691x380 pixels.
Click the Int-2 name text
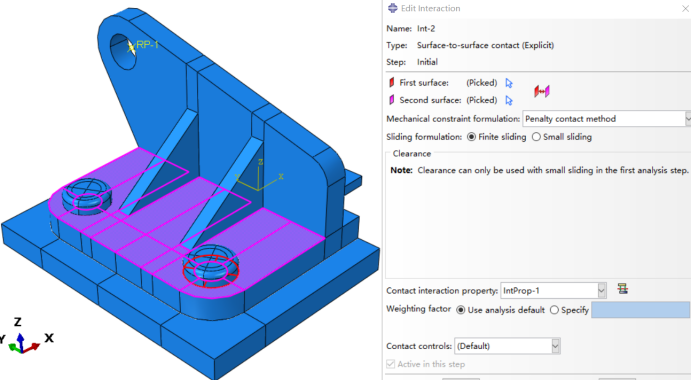click(x=426, y=29)
